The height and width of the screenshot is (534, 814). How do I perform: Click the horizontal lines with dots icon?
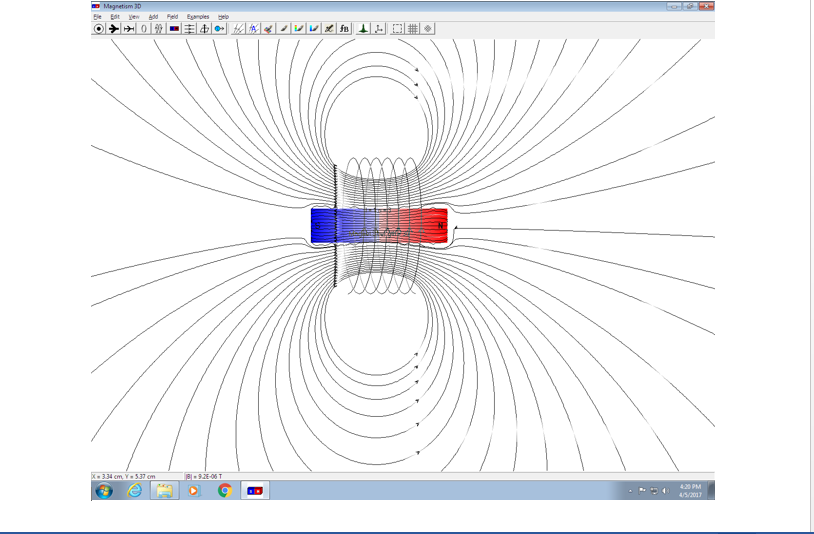click(189, 29)
